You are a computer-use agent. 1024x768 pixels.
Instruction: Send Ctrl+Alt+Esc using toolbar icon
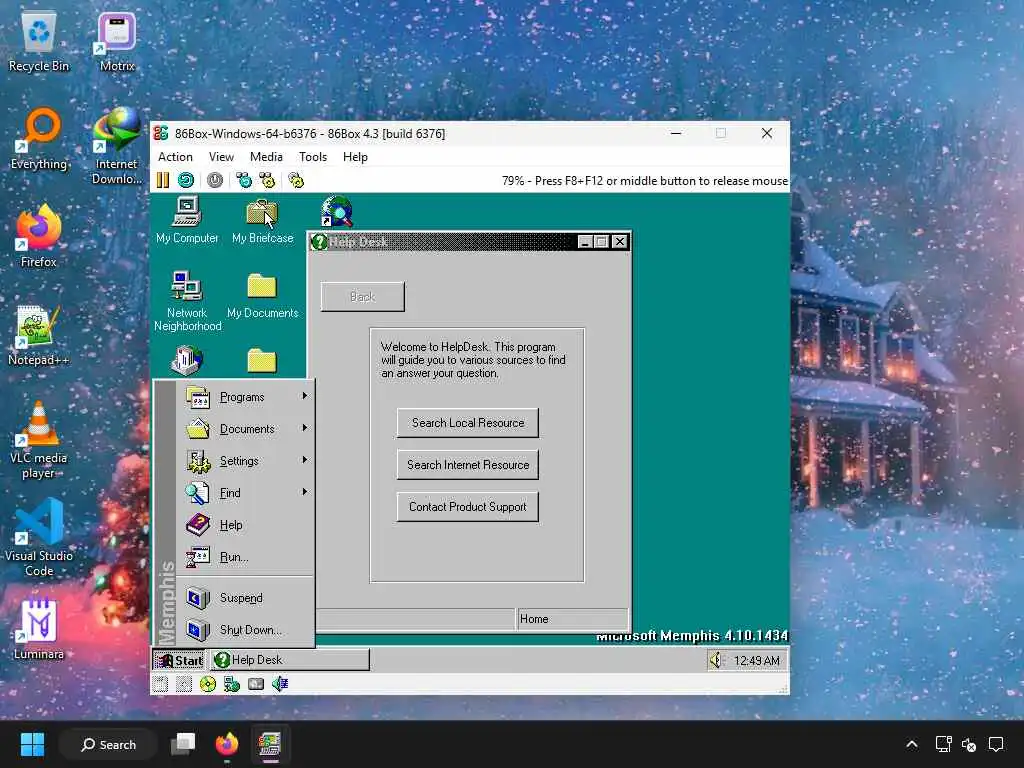[x=267, y=180]
